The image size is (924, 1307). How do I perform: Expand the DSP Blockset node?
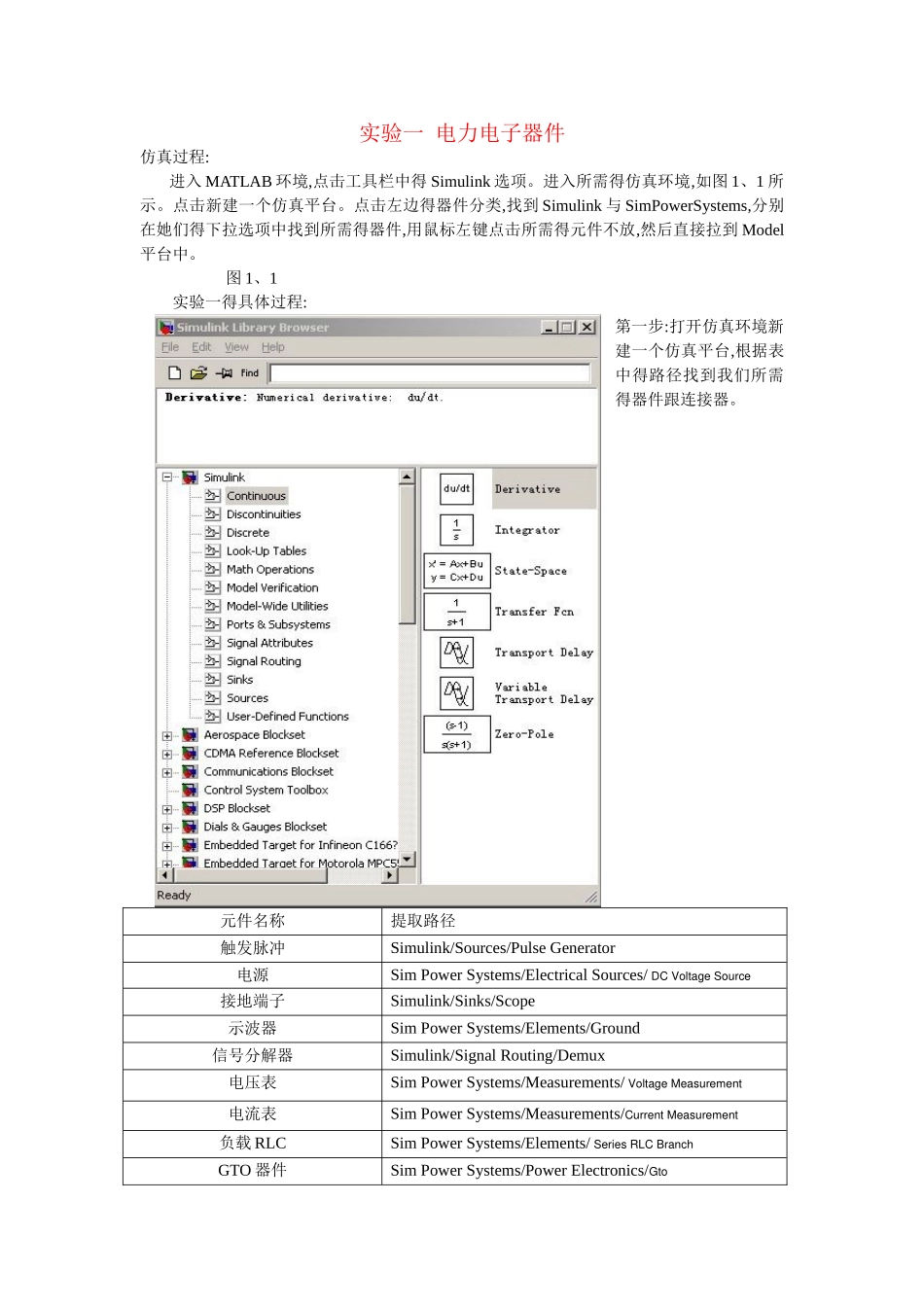pos(167,809)
